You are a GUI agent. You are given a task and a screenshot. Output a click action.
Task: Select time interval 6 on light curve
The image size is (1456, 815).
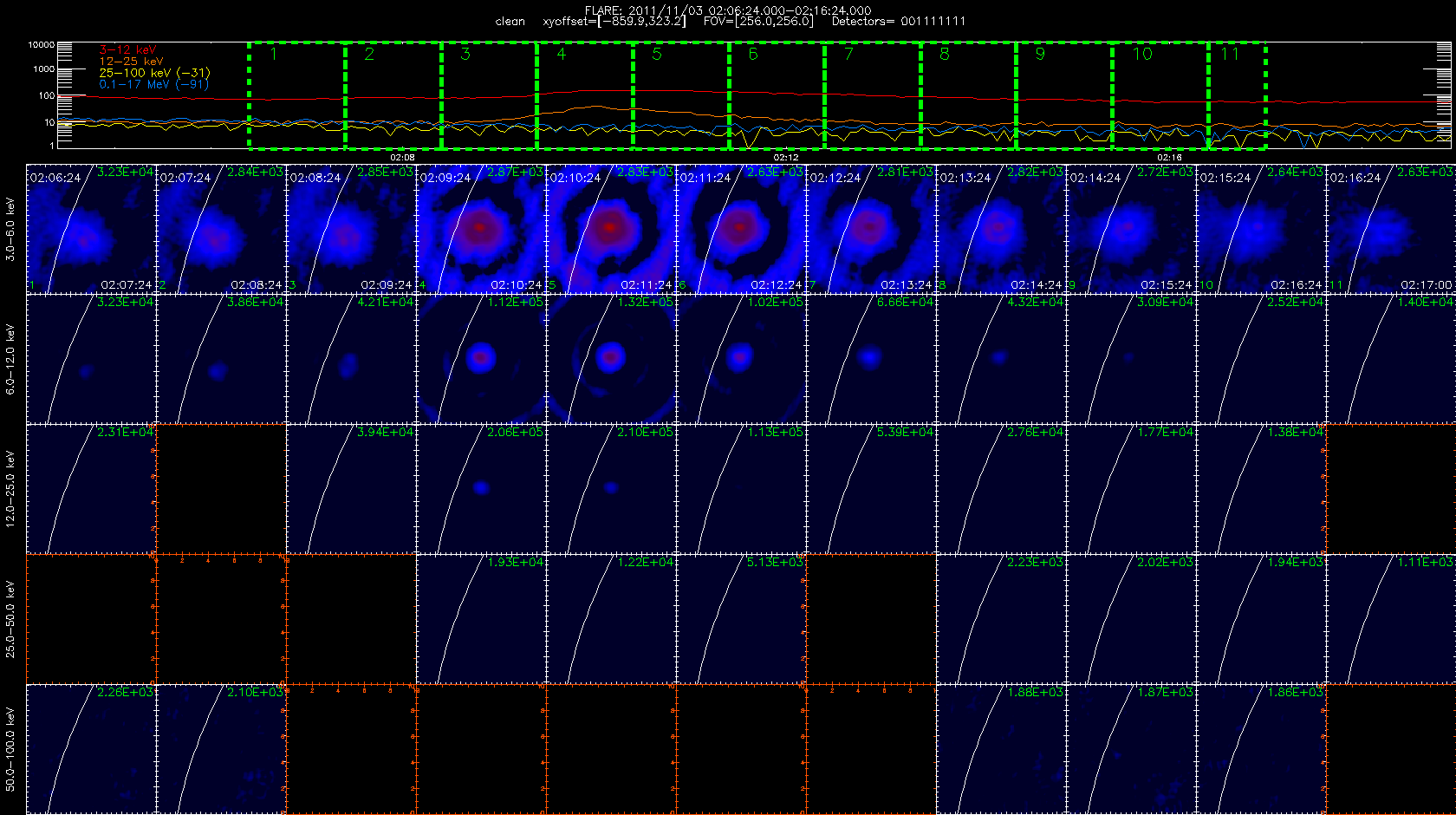(x=777, y=95)
